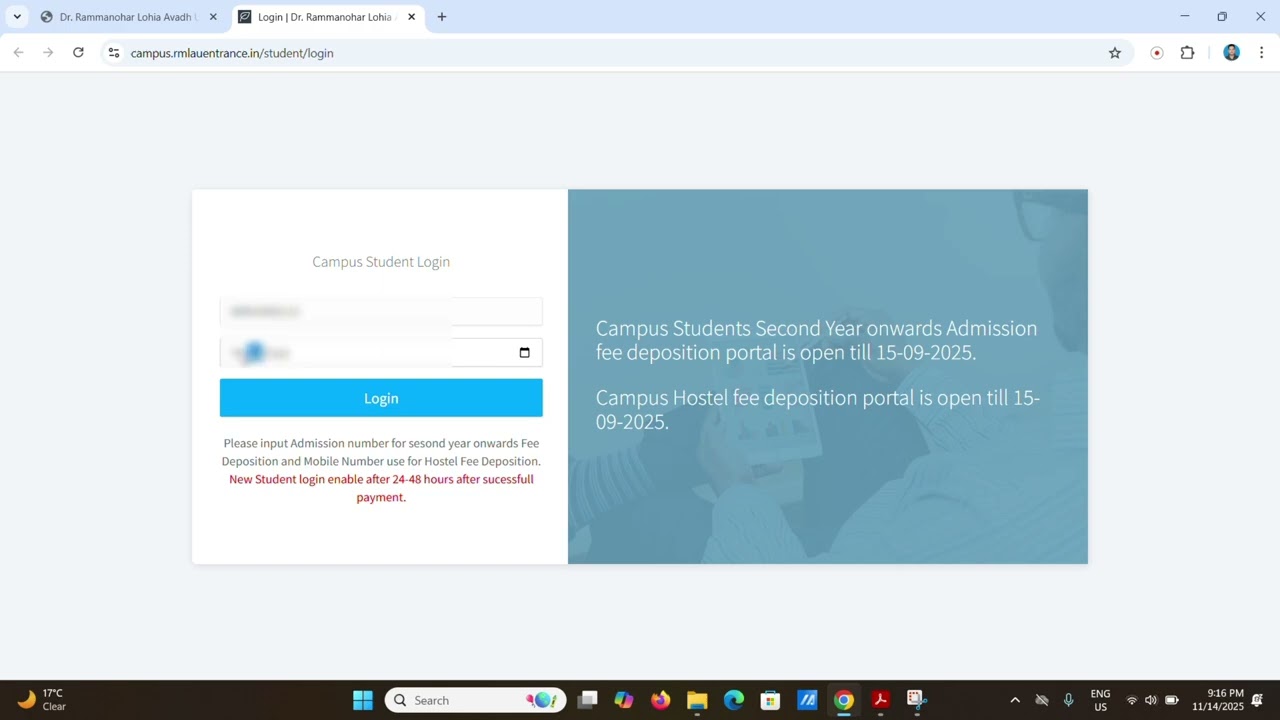Image resolution: width=1280 pixels, height=720 pixels.
Task: Go back using browser back arrow
Action: click(x=18, y=53)
